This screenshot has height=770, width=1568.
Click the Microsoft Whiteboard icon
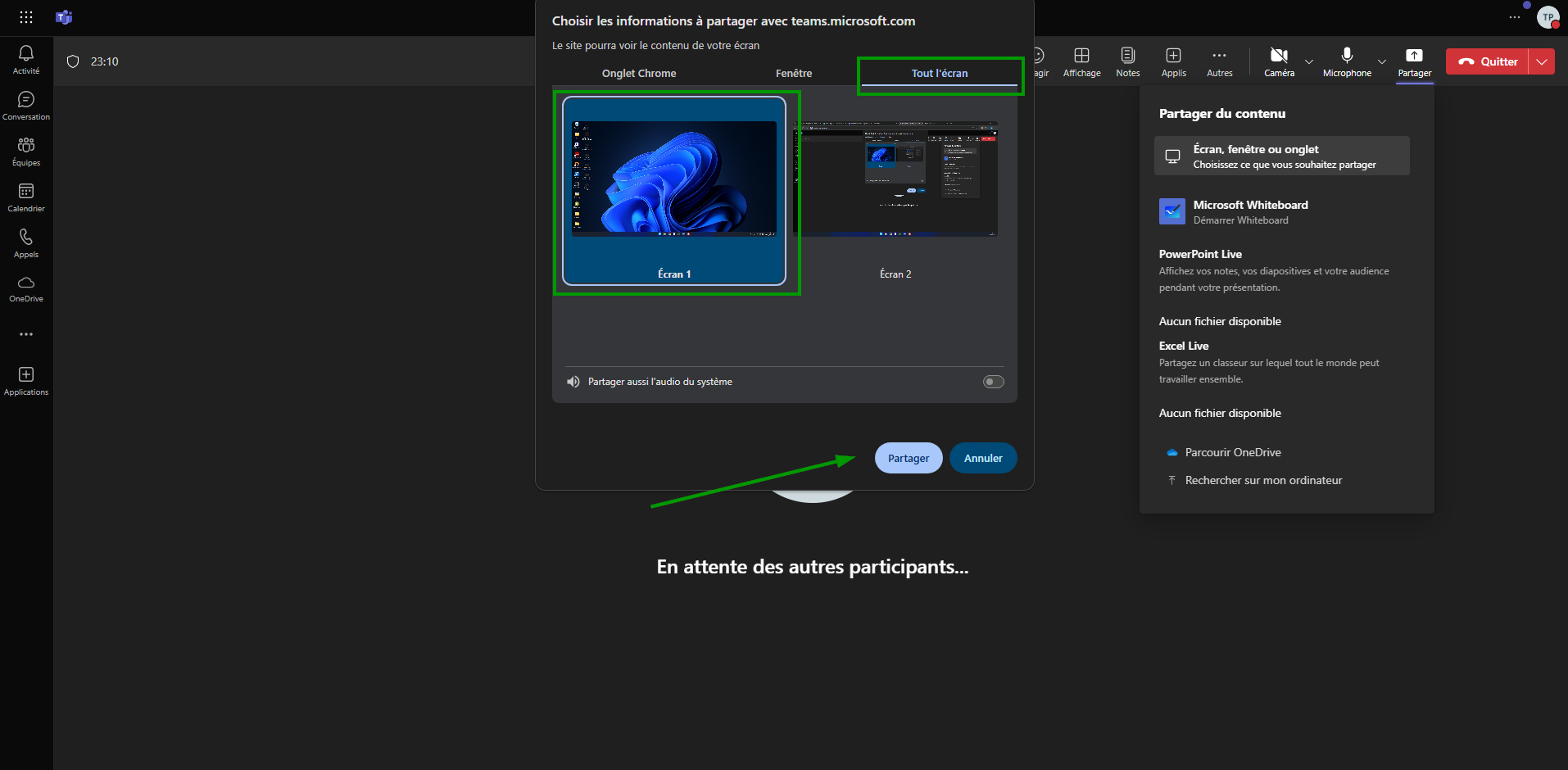click(1172, 211)
